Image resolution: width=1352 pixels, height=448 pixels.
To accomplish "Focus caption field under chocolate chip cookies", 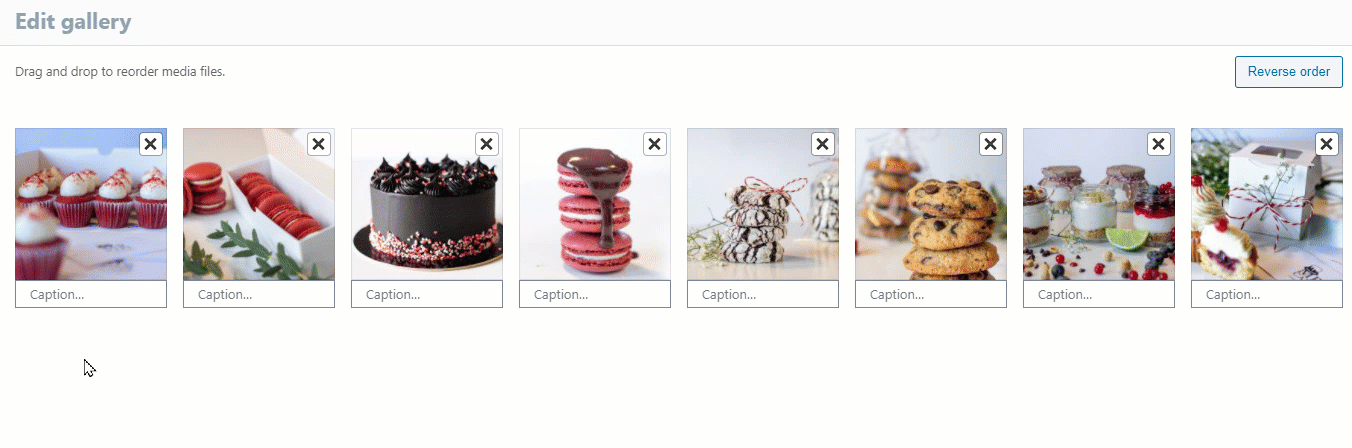I will pos(931,294).
